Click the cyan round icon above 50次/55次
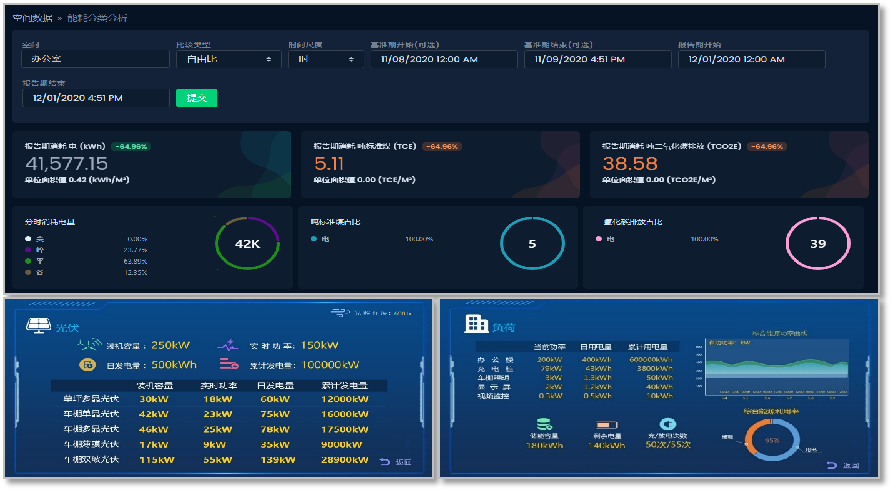Screen dimensions: 892x491 [x=667, y=424]
